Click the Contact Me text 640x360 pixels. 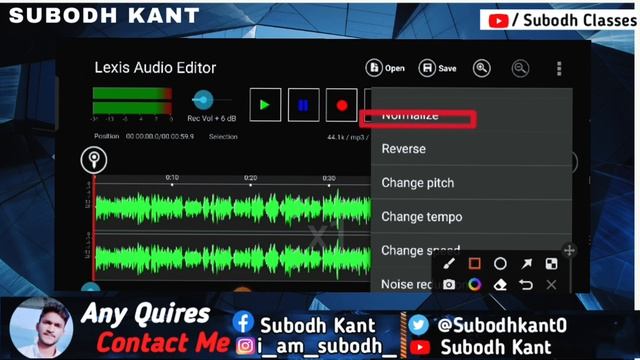[163, 342]
